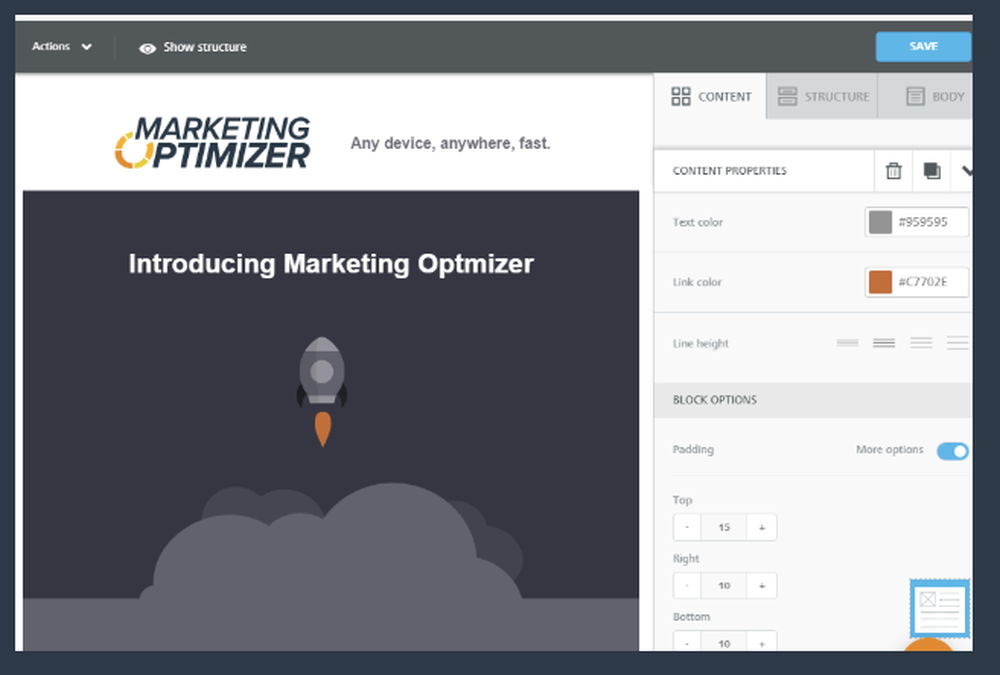
Task: Duplicate the content block with copy icon
Action: pyautogui.click(x=932, y=171)
